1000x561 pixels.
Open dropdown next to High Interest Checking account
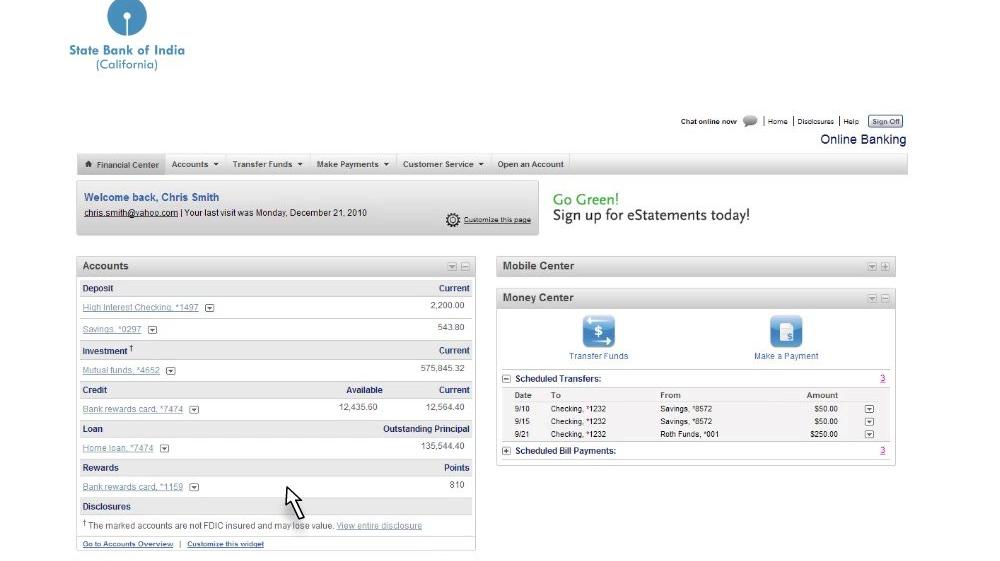210,308
